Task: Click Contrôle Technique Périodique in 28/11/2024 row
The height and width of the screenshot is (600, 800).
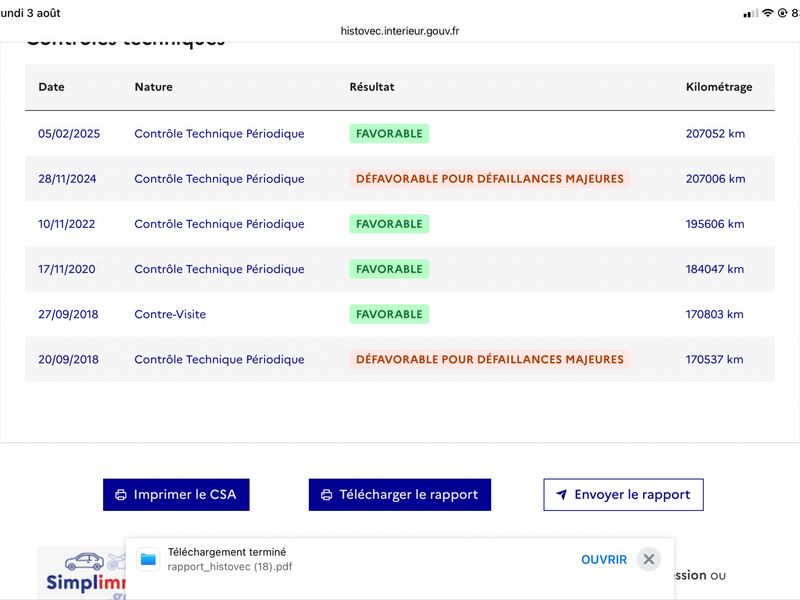Action: 219,179
